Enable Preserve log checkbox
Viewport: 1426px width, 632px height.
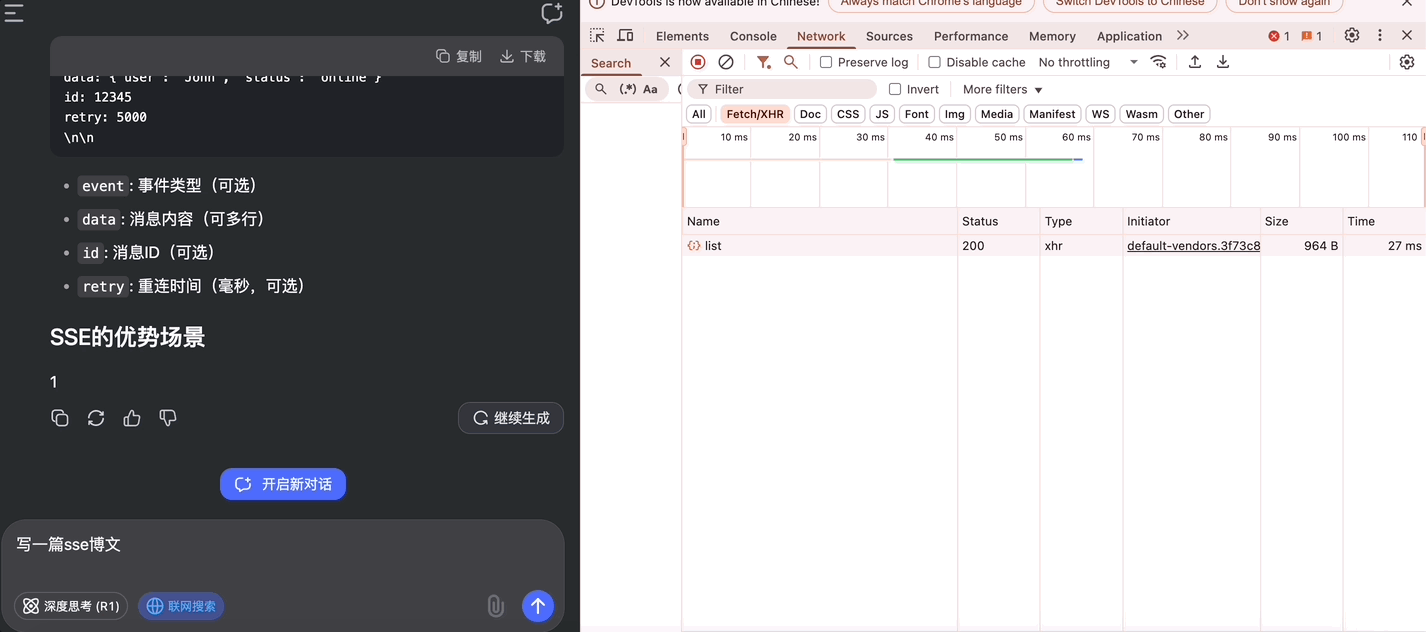coord(826,62)
